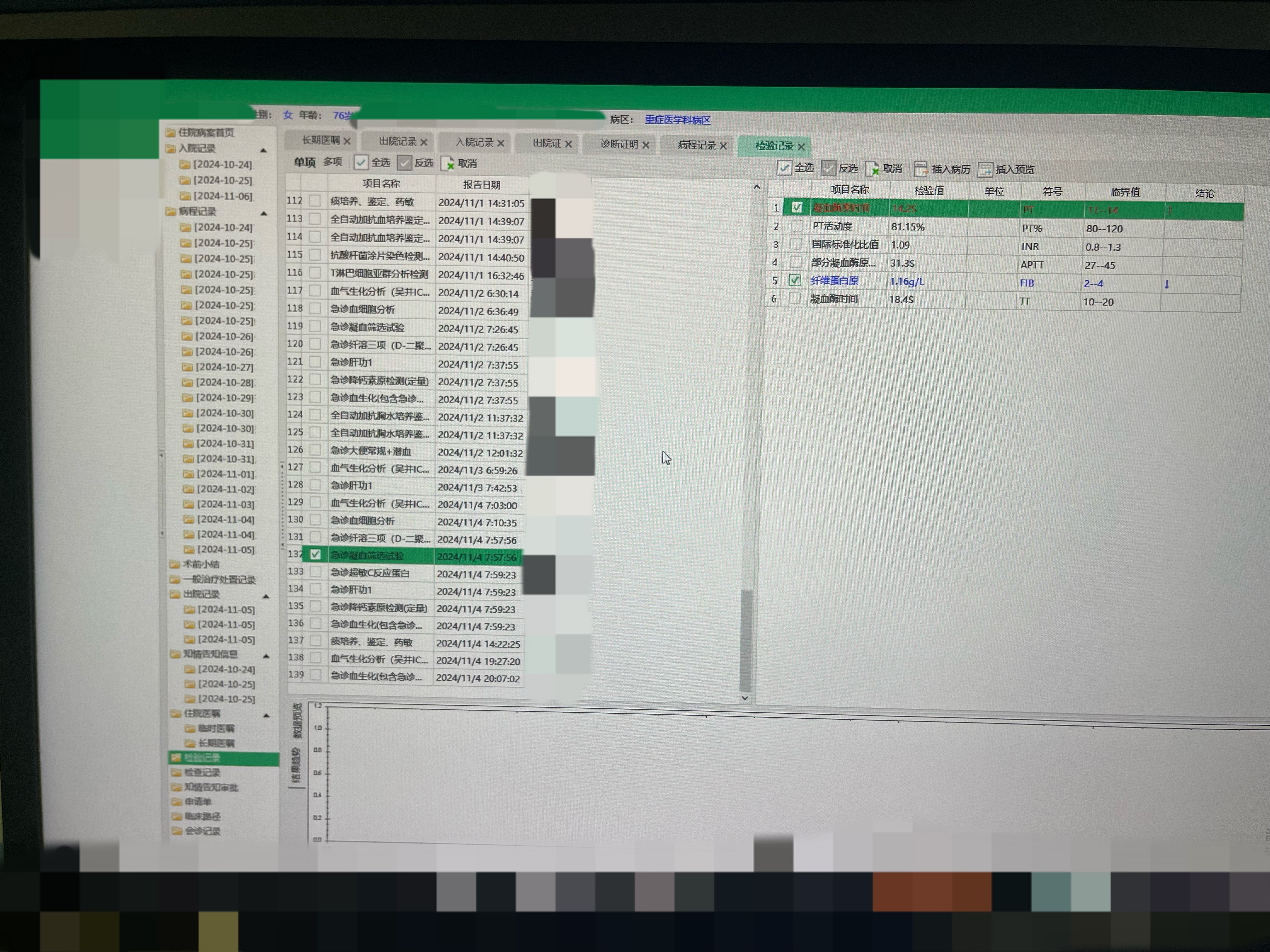Select row 131 急诊纤溶三项
The height and width of the screenshot is (952, 1270).
click(x=405, y=538)
